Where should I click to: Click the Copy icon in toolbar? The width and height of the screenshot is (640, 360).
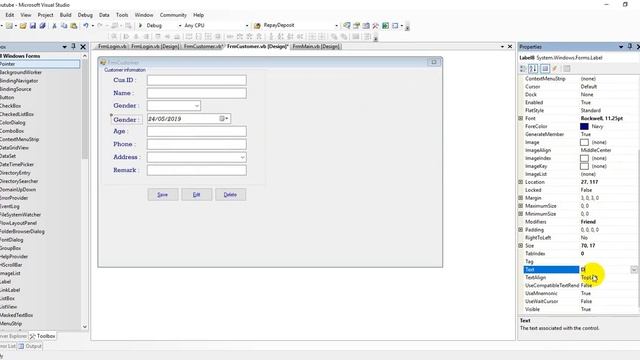click(64, 26)
